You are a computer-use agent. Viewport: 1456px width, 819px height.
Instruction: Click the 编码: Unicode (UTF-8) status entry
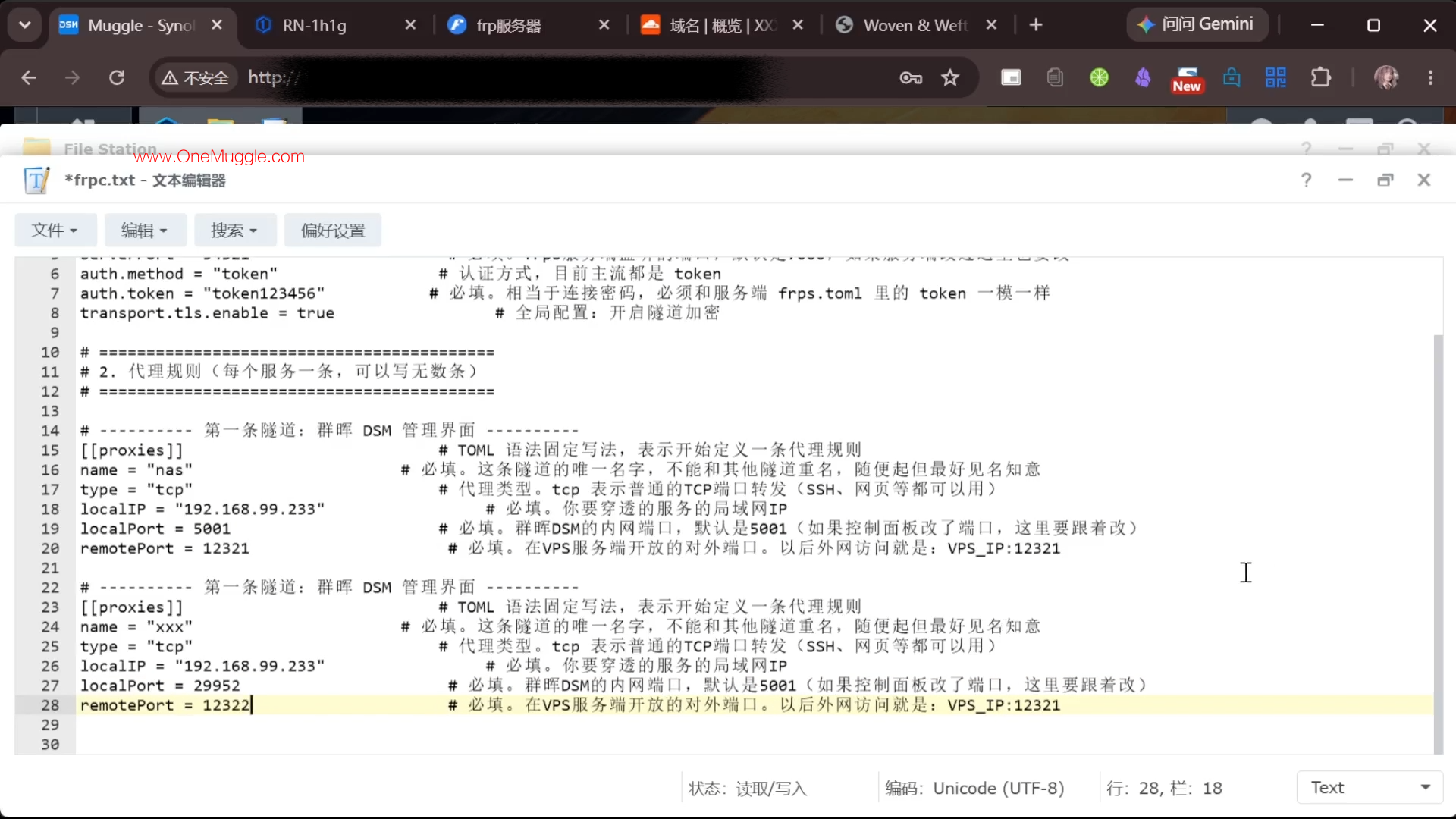click(974, 788)
